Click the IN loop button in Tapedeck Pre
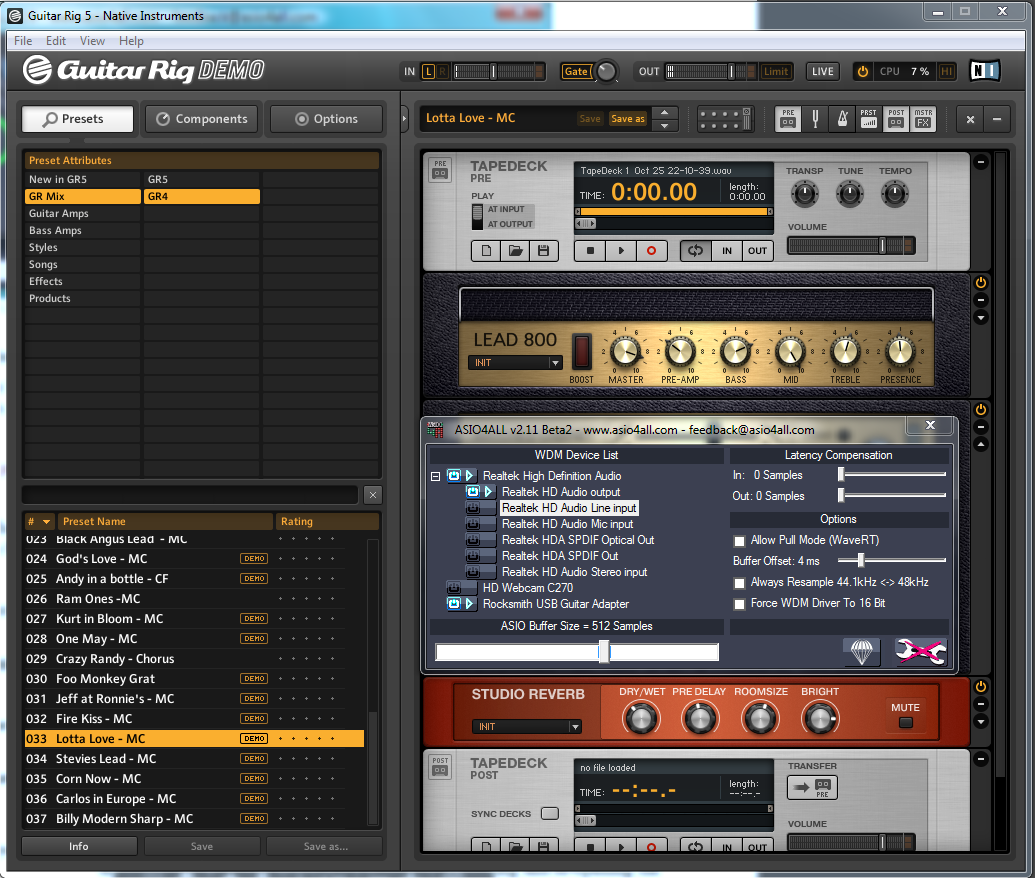 pyautogui.click(x=727, y=251)
